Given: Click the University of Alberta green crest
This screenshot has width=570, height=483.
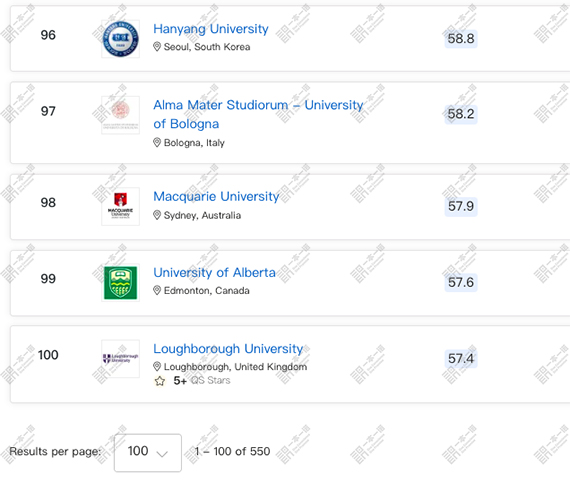Looking at the screenshot, I should tap(120, 283).
